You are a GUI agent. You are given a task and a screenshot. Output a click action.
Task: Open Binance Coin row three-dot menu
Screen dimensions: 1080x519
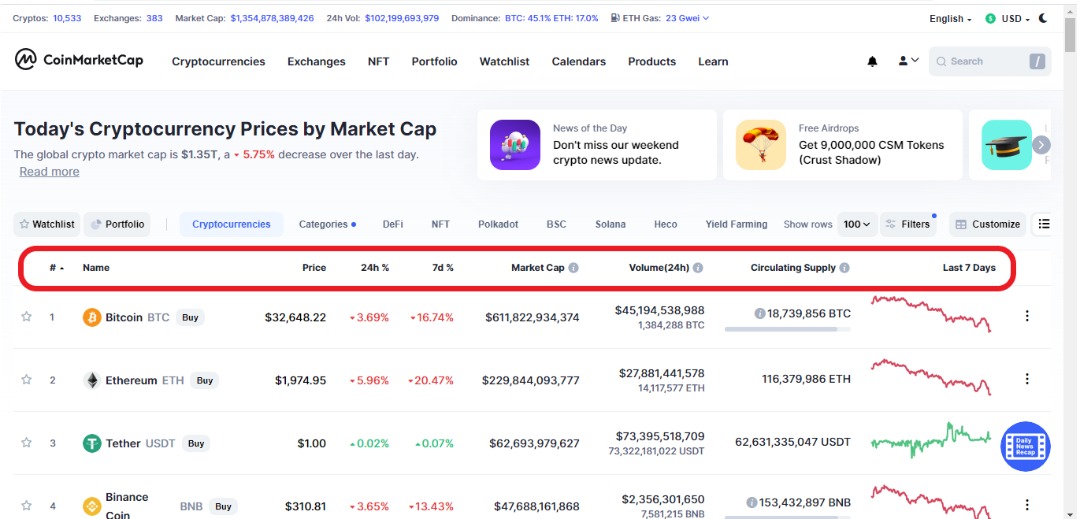pos(1027,505)
